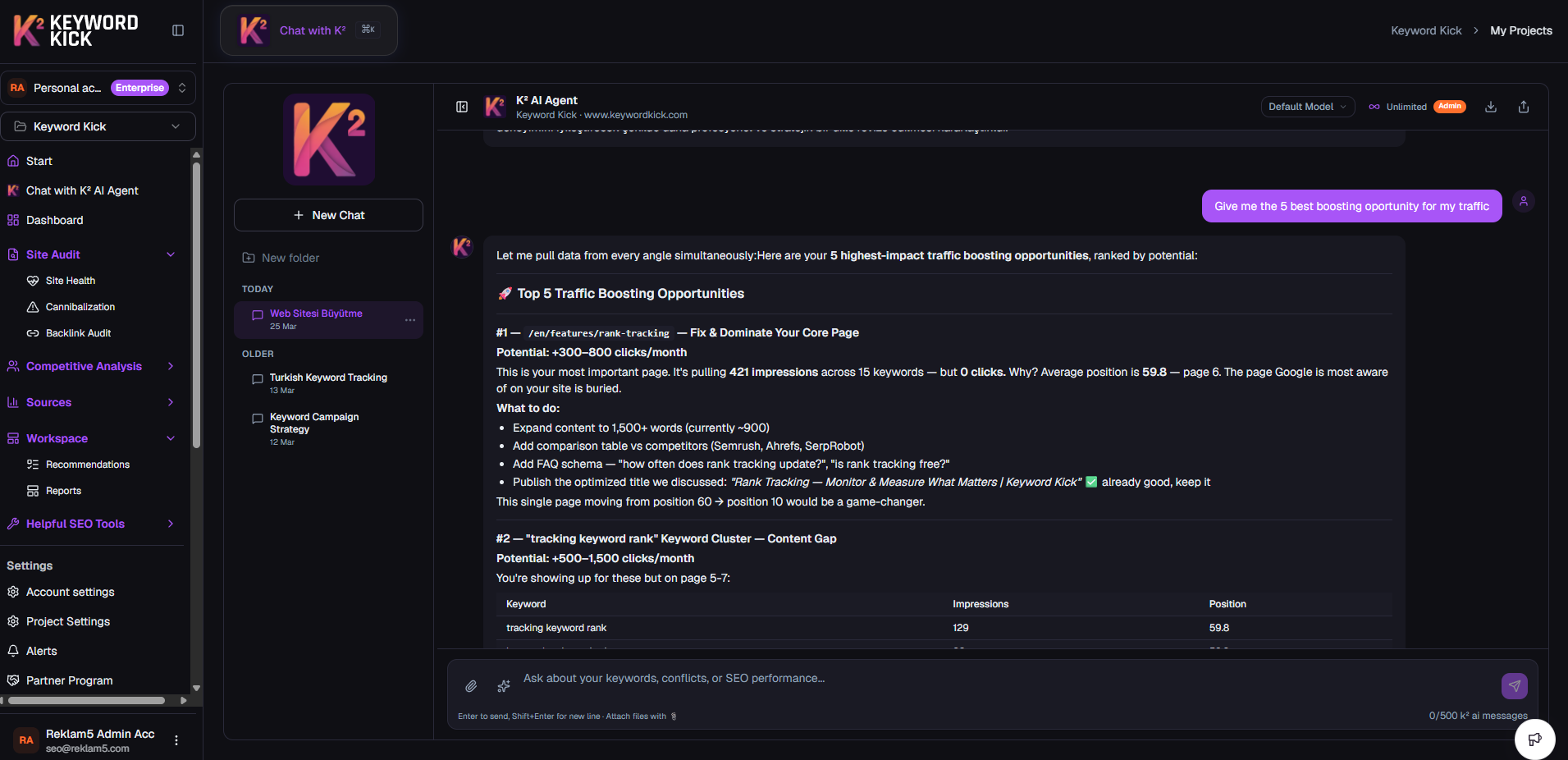Open the Default Model dropdown
Screen dimensions: 1568x760
click(1306, 107)
